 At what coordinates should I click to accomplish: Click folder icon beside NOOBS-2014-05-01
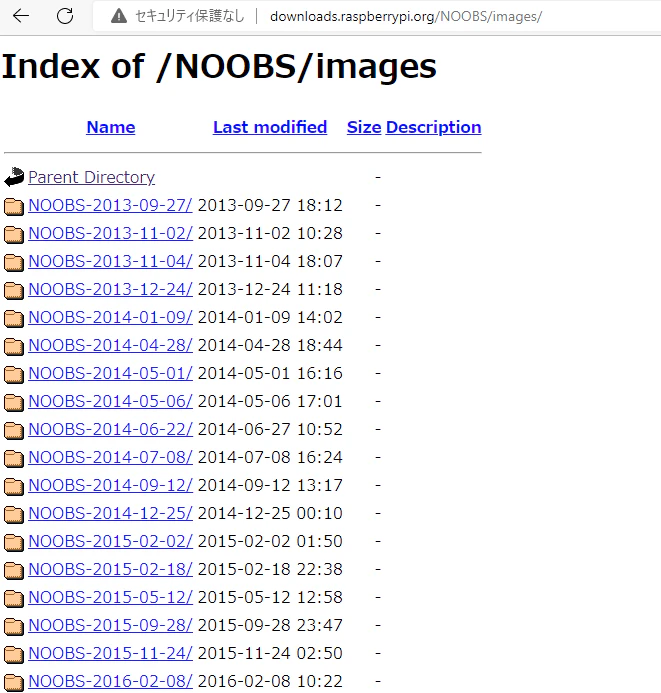pos(14,374)
